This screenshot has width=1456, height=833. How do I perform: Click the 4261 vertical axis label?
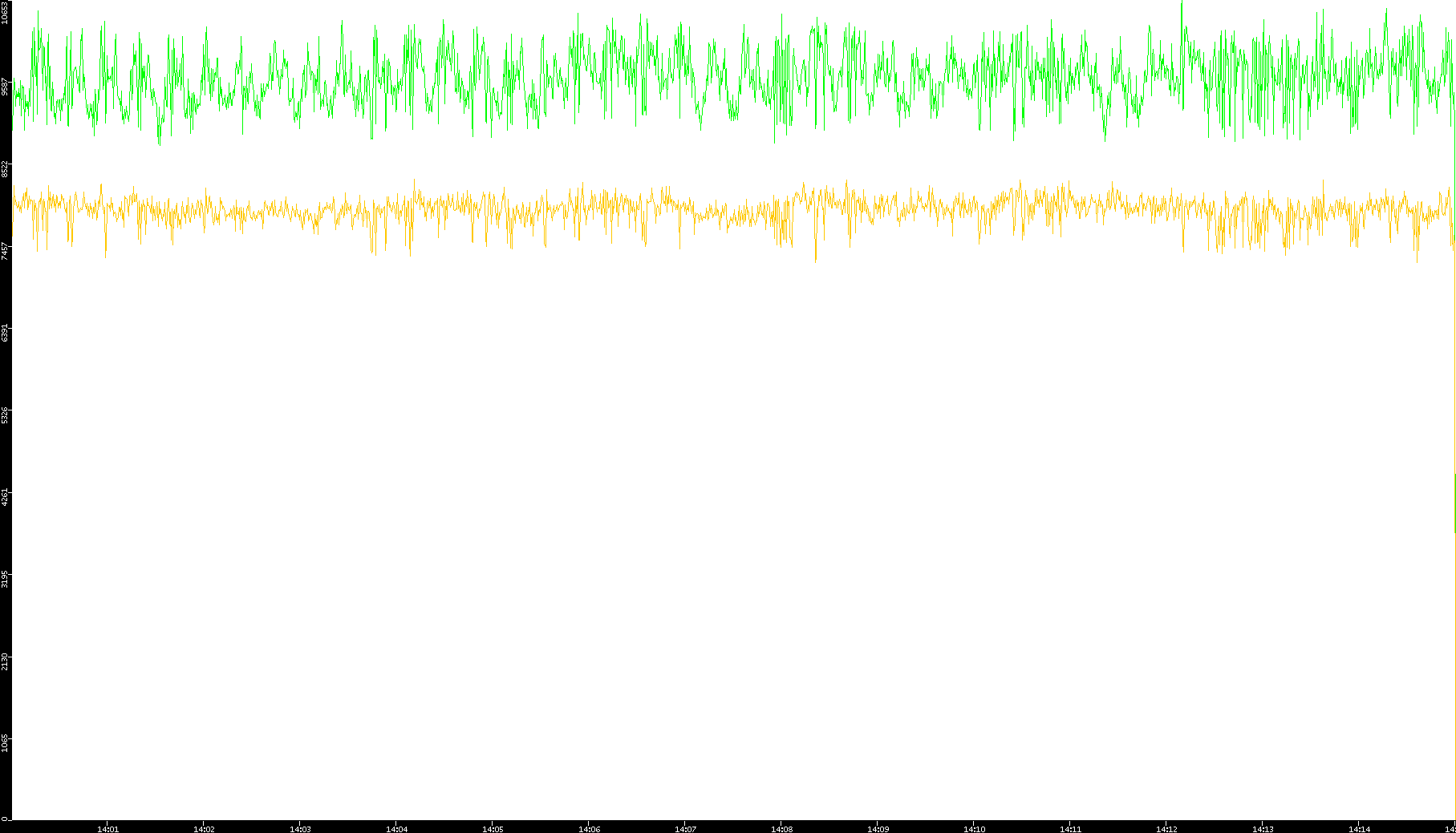pos(5,496)
